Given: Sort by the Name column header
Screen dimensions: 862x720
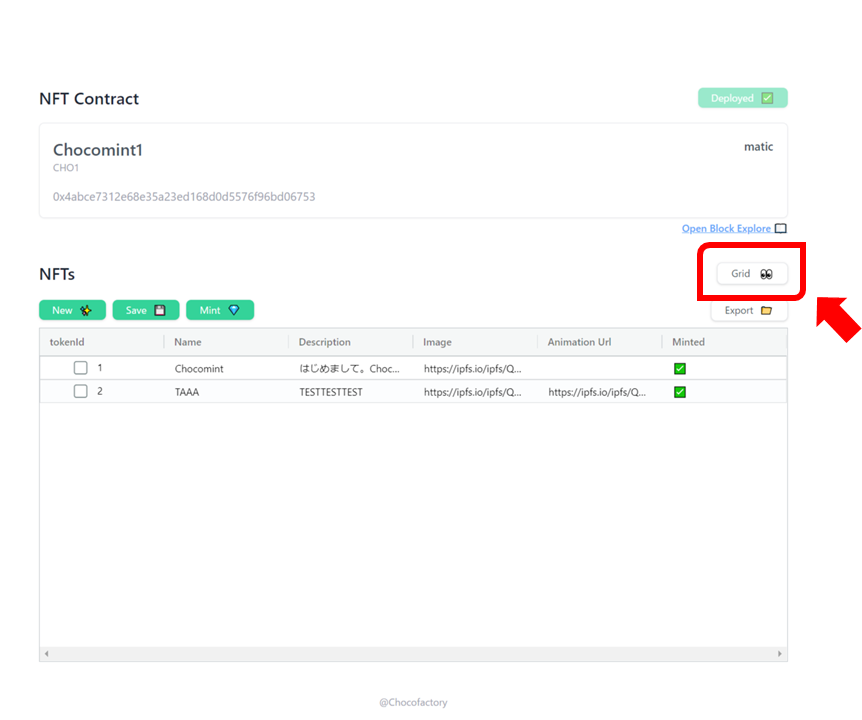Looking at the screenshot, I should pos(188,342).
